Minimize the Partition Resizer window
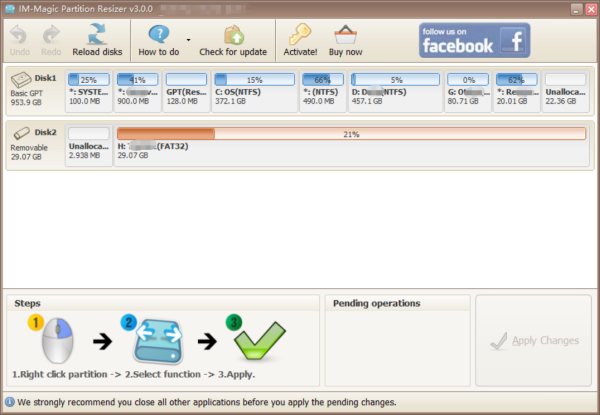Viewport: 600px width, 415px height. pyautogui.click(x=576, y=9)
